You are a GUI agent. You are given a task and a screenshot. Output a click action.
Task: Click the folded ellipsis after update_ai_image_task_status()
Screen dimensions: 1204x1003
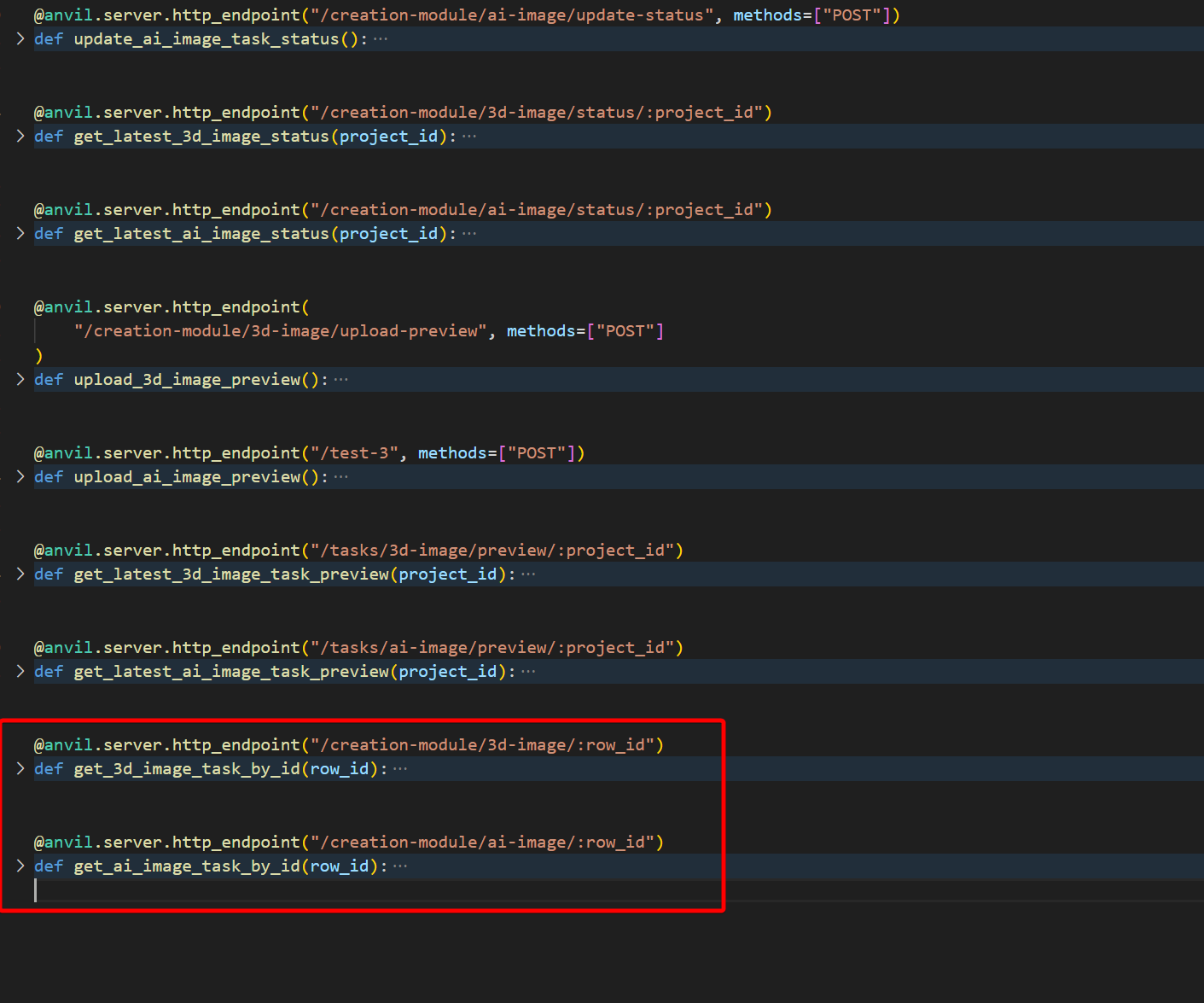pyautogui.click(x=381, y=39)
